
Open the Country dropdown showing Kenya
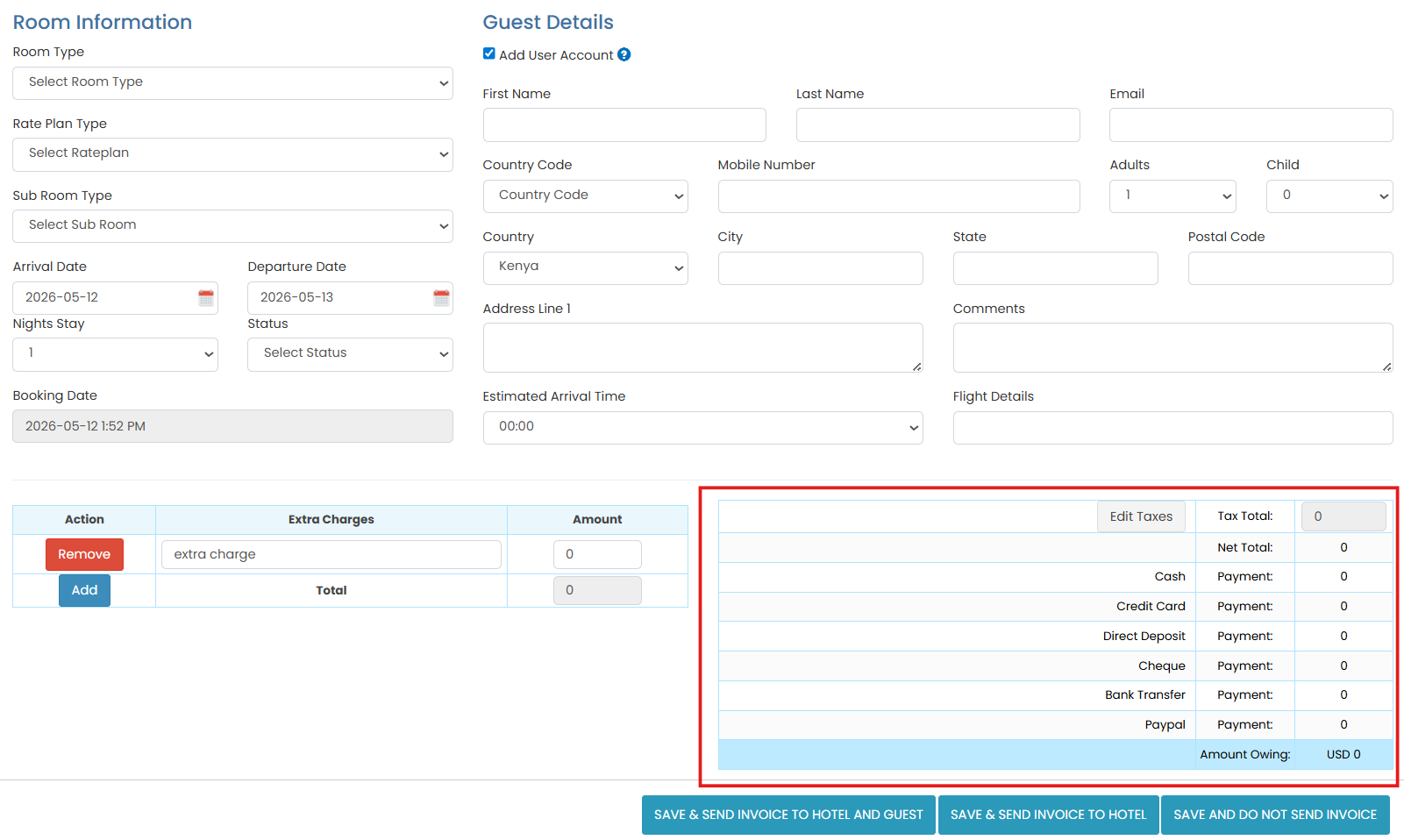[585, 268]
